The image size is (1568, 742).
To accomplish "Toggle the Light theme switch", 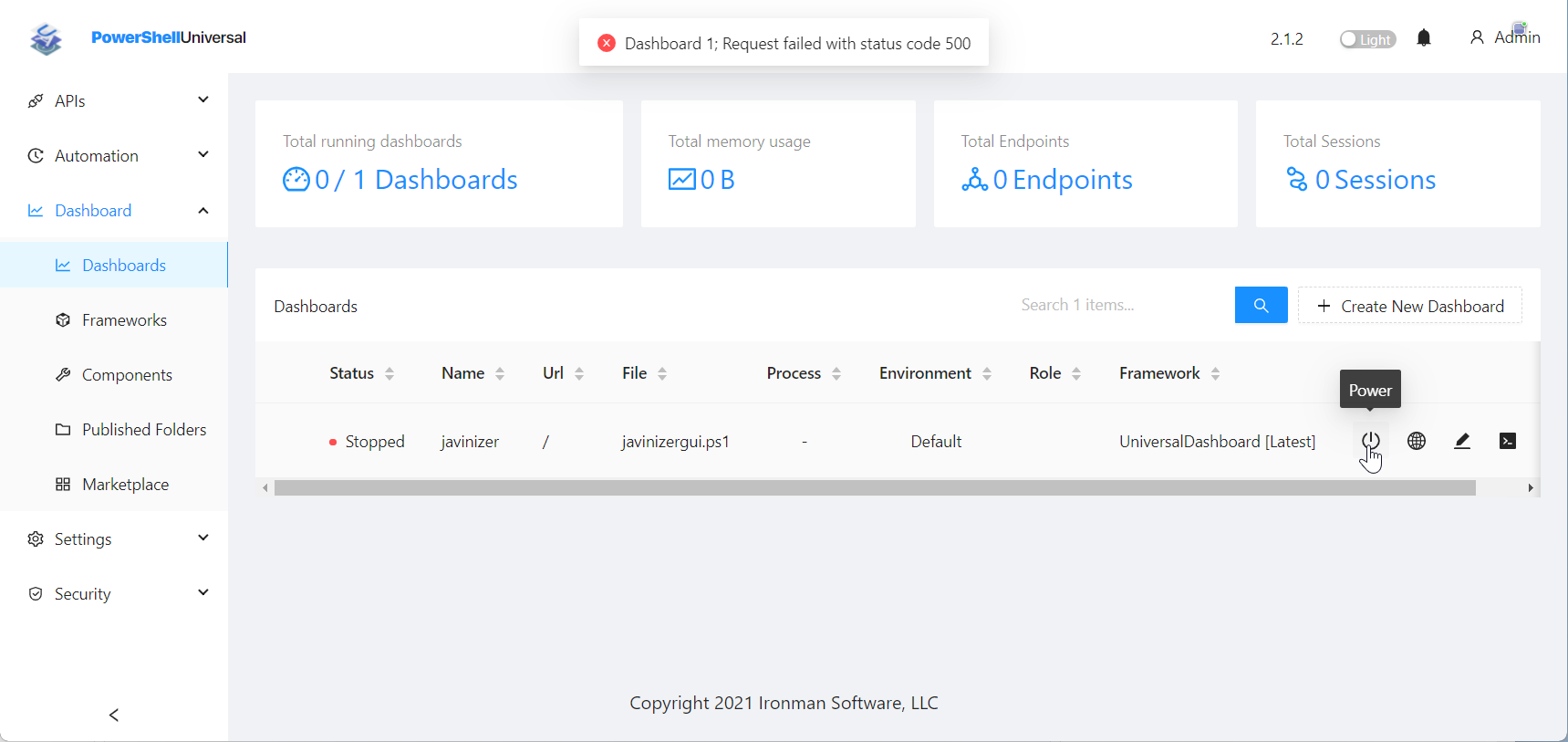I will 1367,39.
